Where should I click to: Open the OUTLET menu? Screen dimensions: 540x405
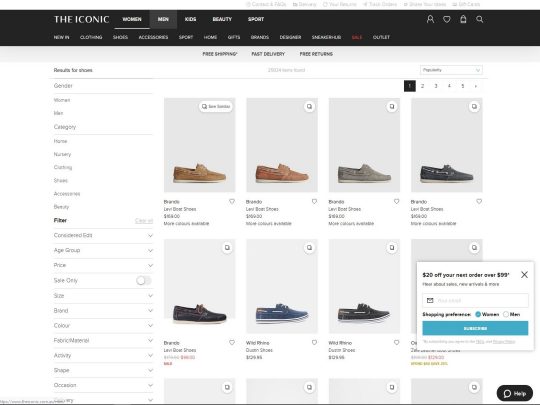click(x=381, y=37)
